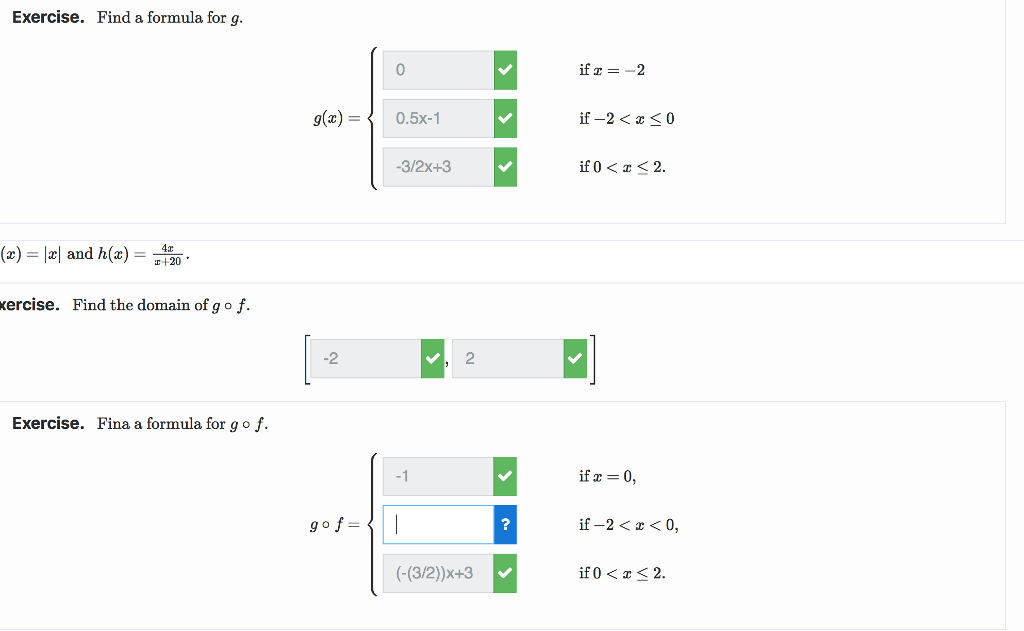
Task: Click the checkmark next to "-1" in g∘f
Action: [x=504, y=476]
